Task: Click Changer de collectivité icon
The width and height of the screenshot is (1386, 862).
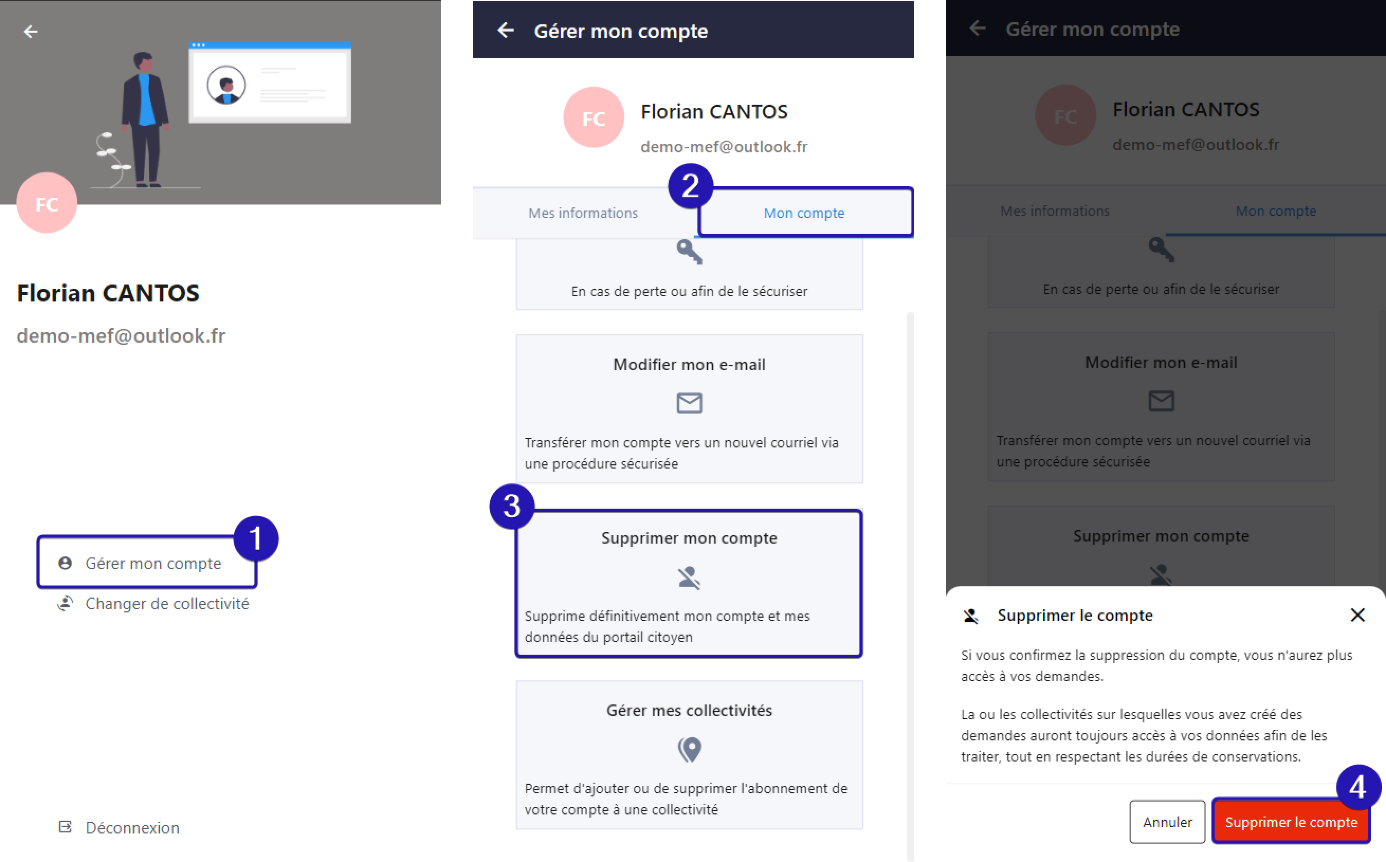Action: [66, 603]
